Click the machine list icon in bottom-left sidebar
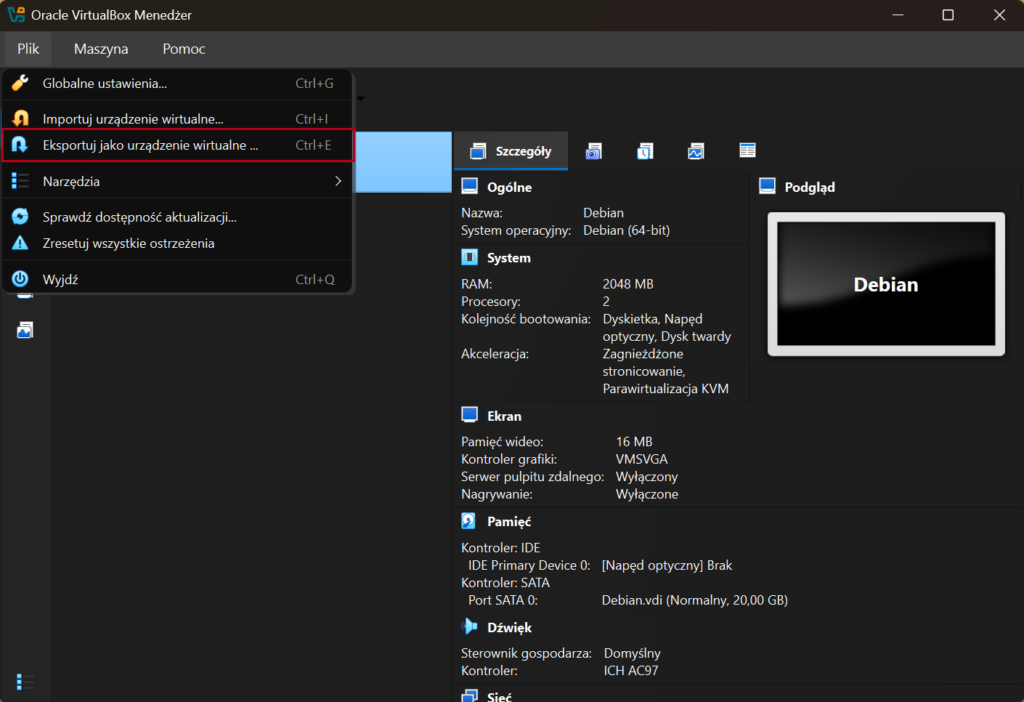1024x702 pixels. click(25, 681)
